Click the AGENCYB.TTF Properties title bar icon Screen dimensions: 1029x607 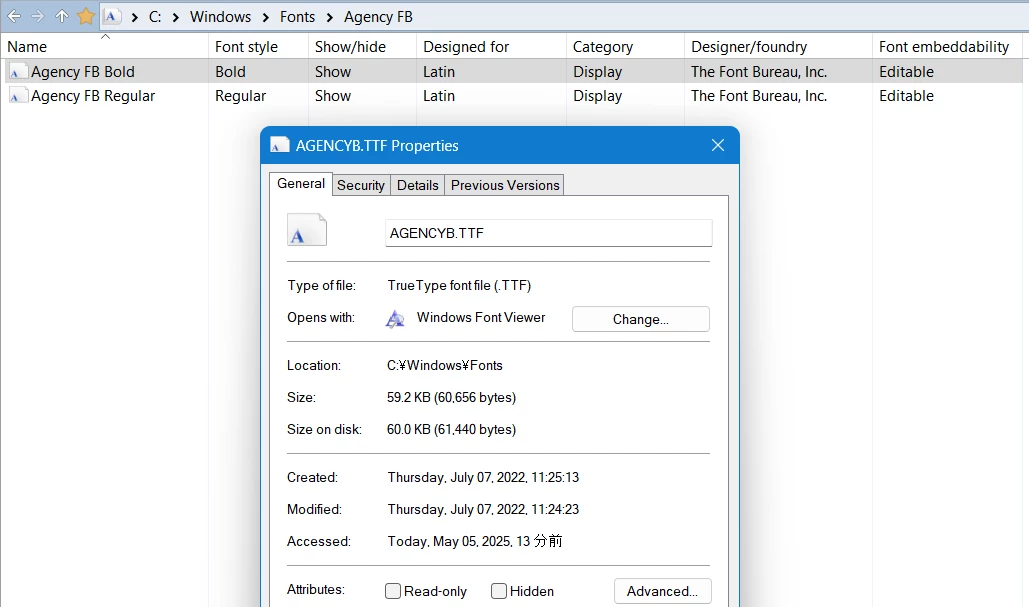pos(280,145)
